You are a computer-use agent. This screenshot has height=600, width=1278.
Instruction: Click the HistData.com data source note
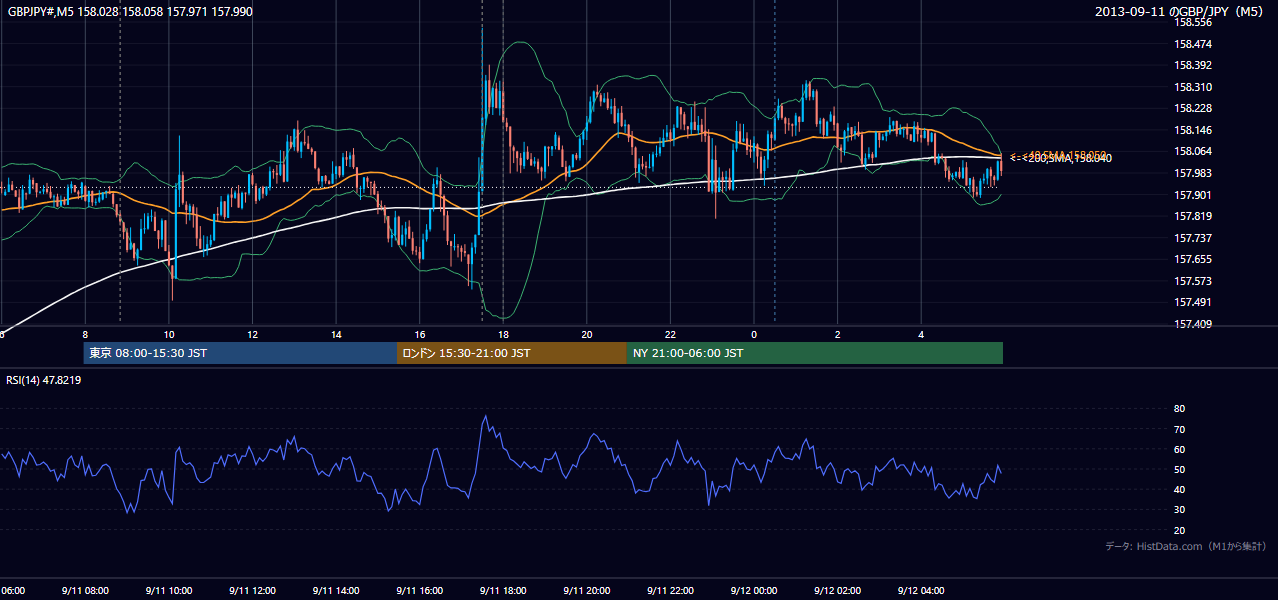click(1186, 546)
